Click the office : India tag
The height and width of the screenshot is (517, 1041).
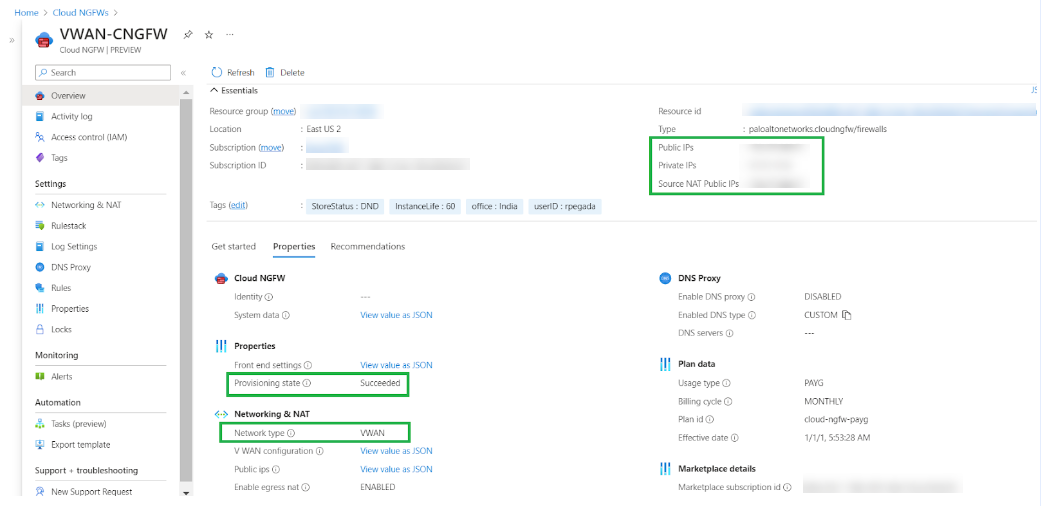coord(495,206)
